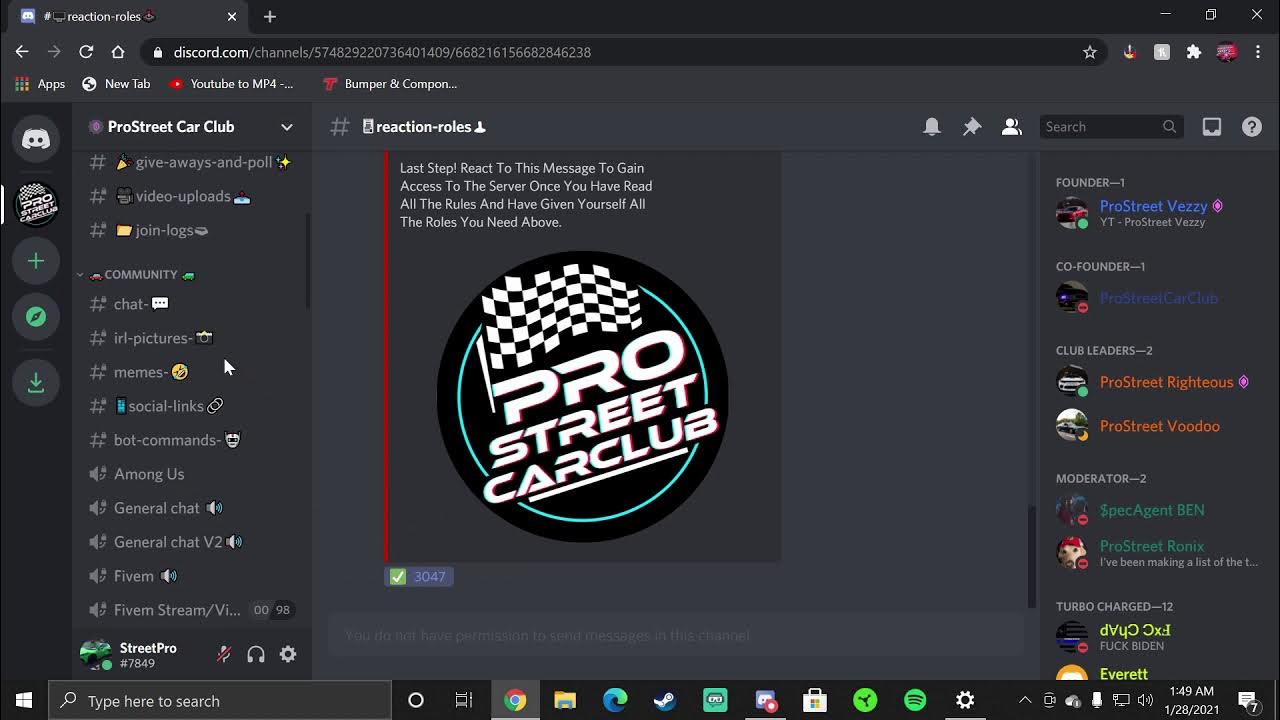Open a new Chrome tab

coord(270,16)
